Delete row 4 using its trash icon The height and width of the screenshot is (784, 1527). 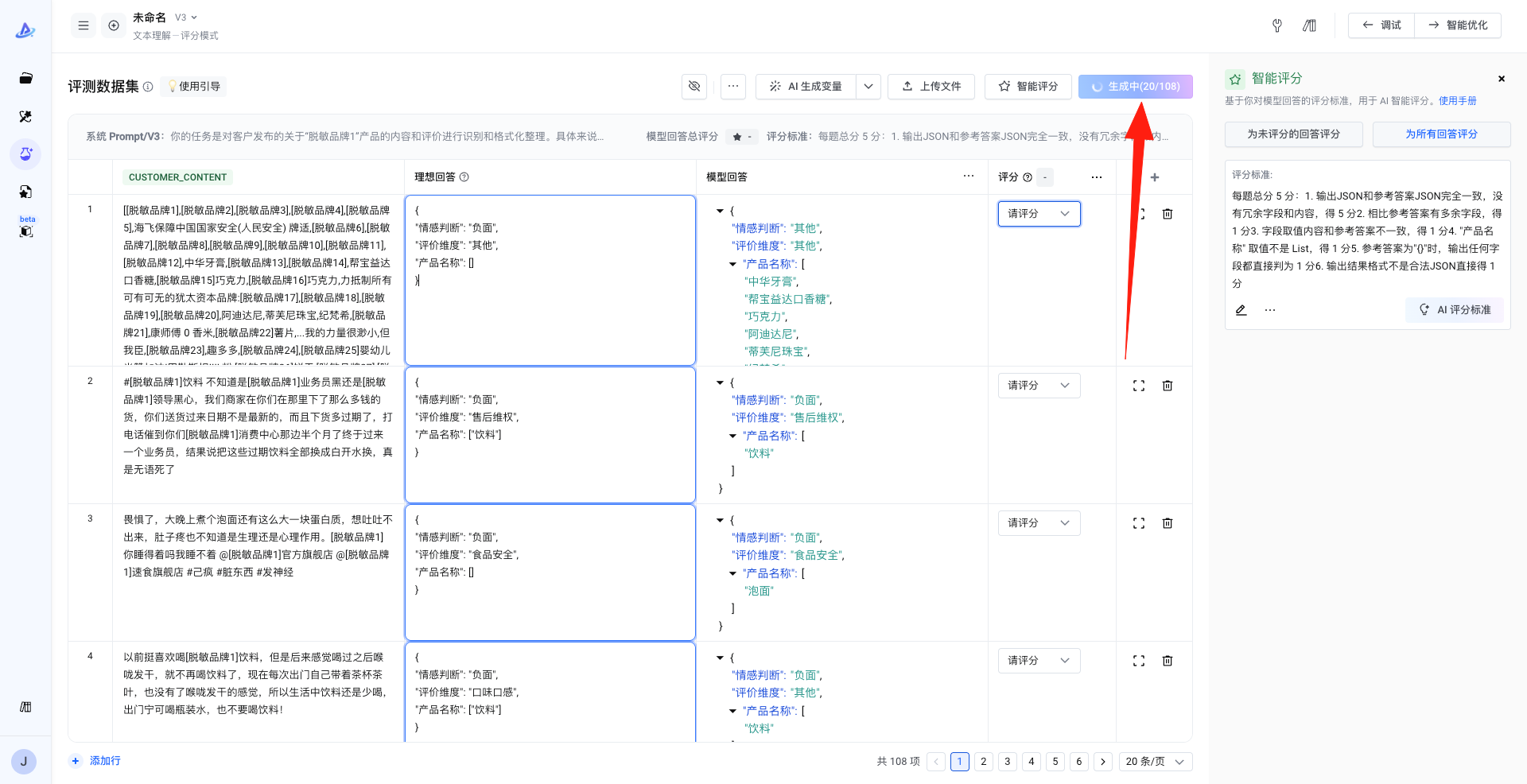click(x=1168, y=661)
